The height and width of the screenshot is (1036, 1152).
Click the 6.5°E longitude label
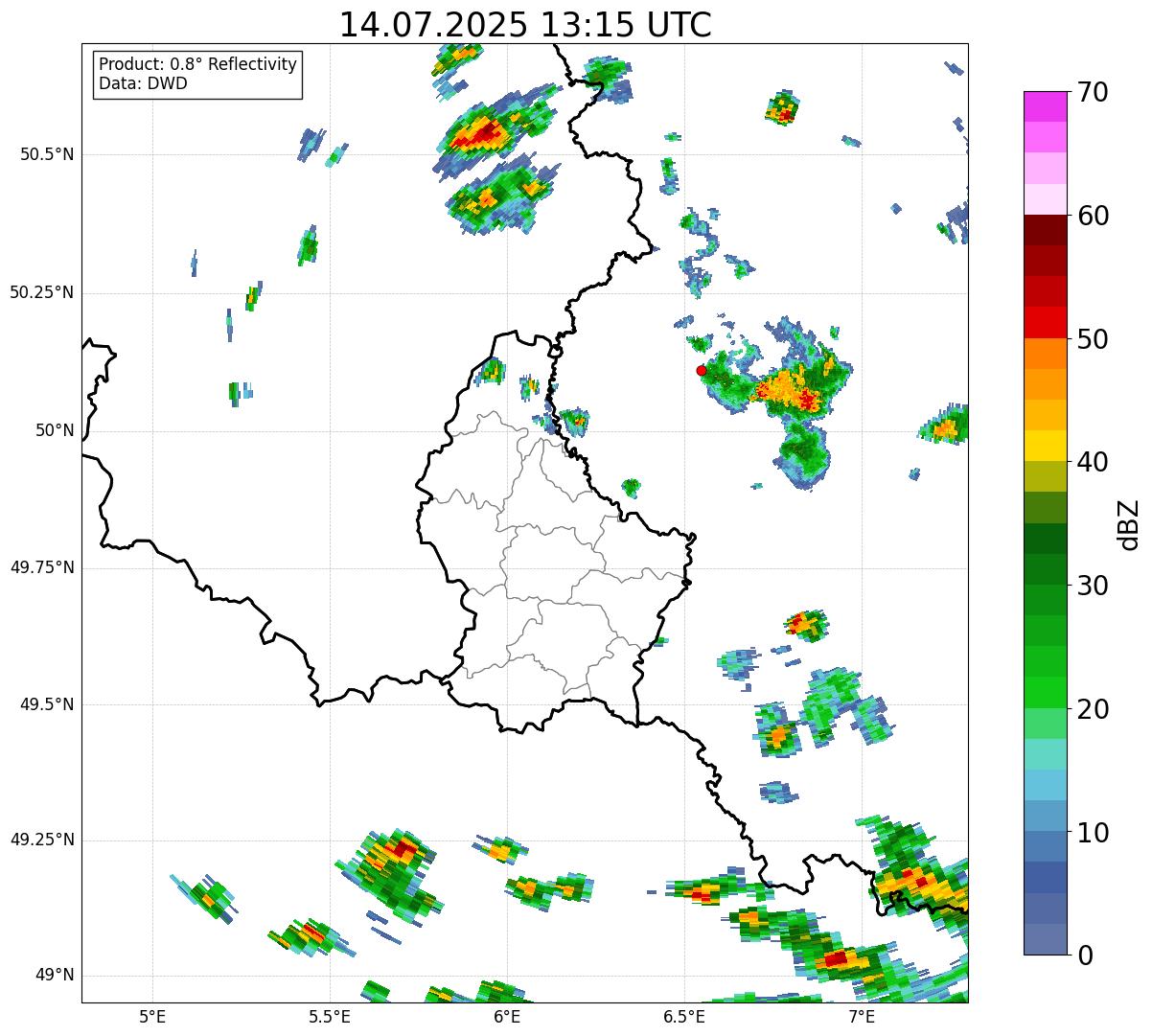[684, 1016]
